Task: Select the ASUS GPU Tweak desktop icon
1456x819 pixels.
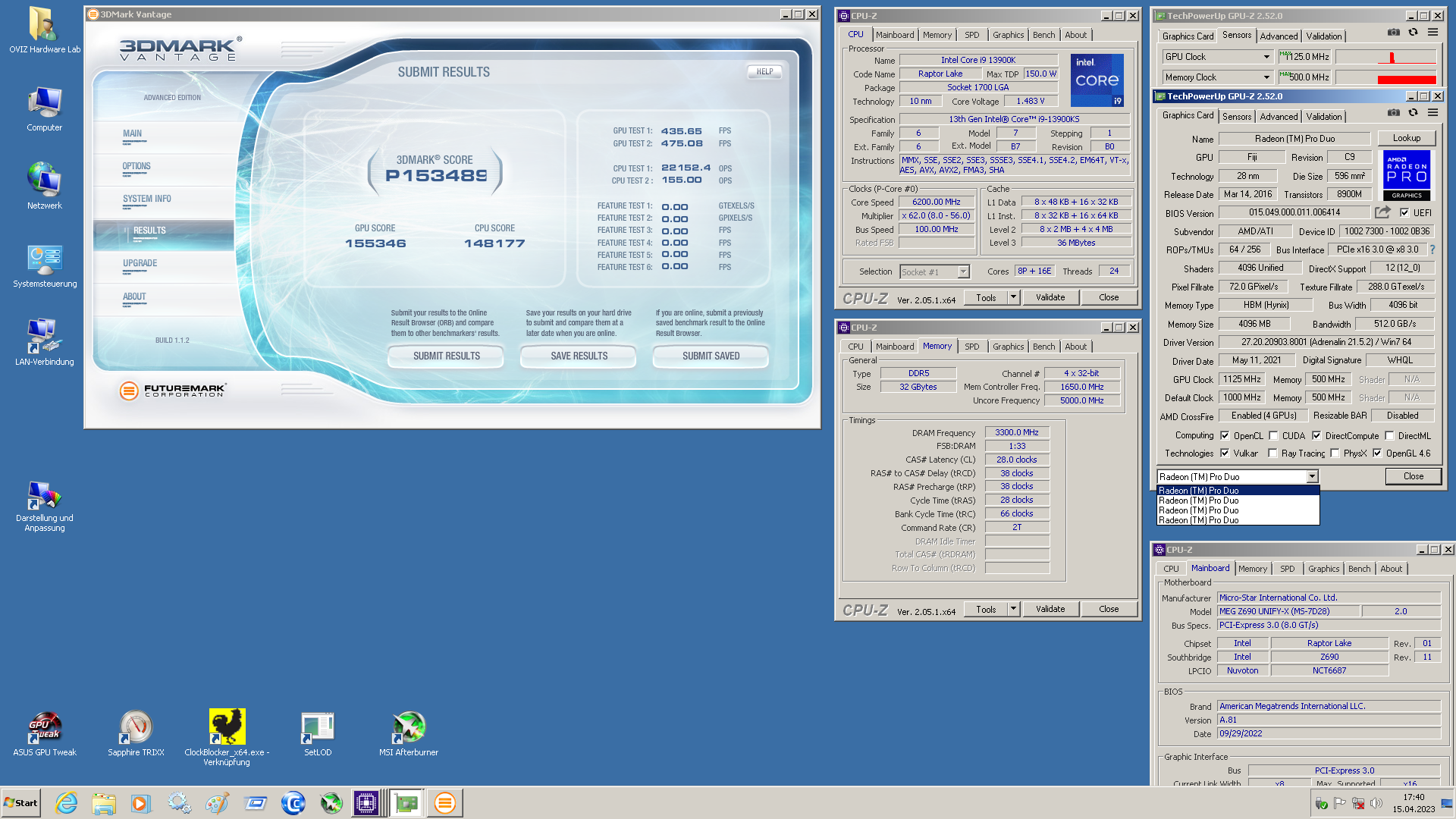Action: 45,734
